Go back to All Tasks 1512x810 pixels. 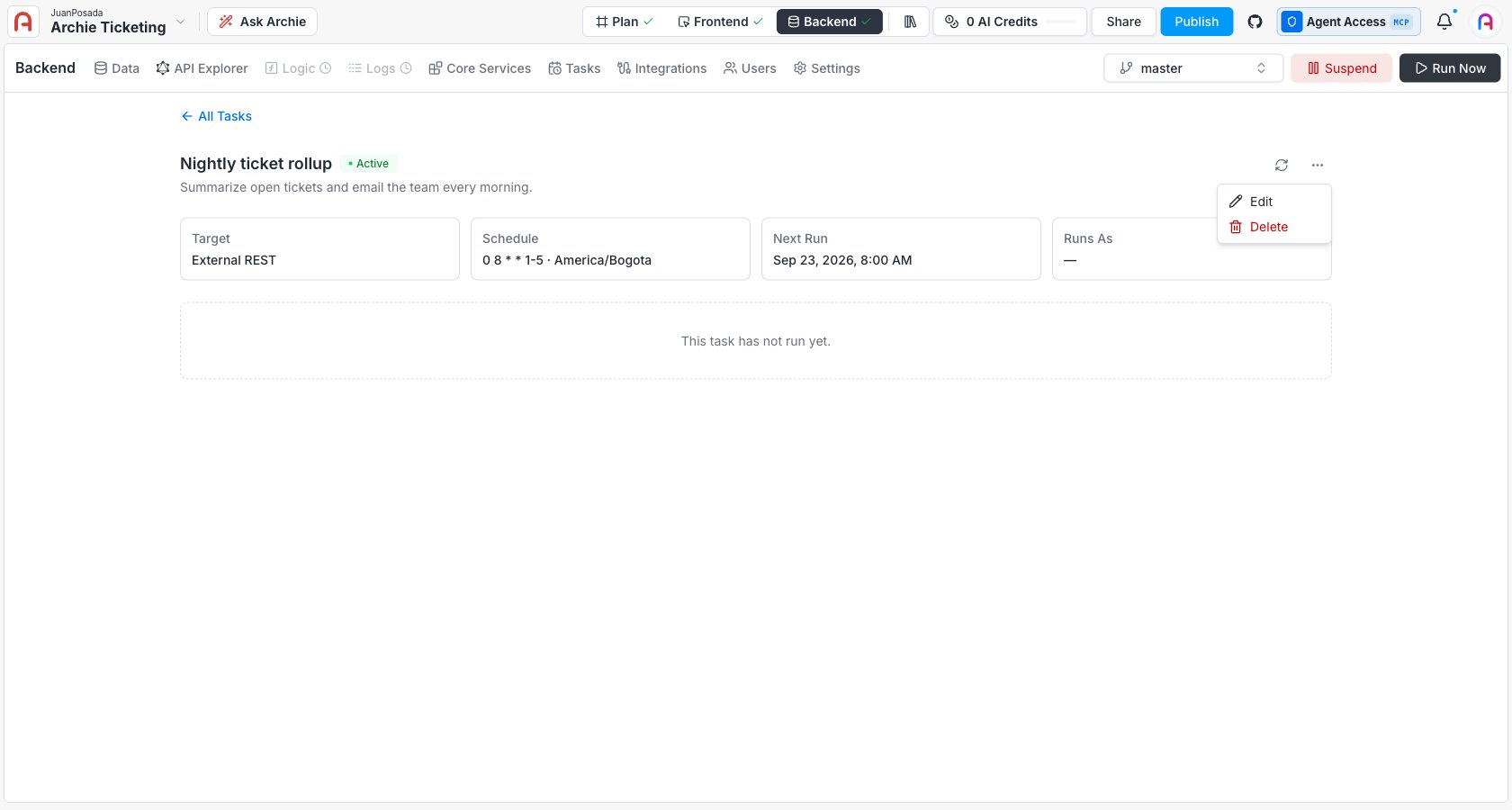point(216,116)
